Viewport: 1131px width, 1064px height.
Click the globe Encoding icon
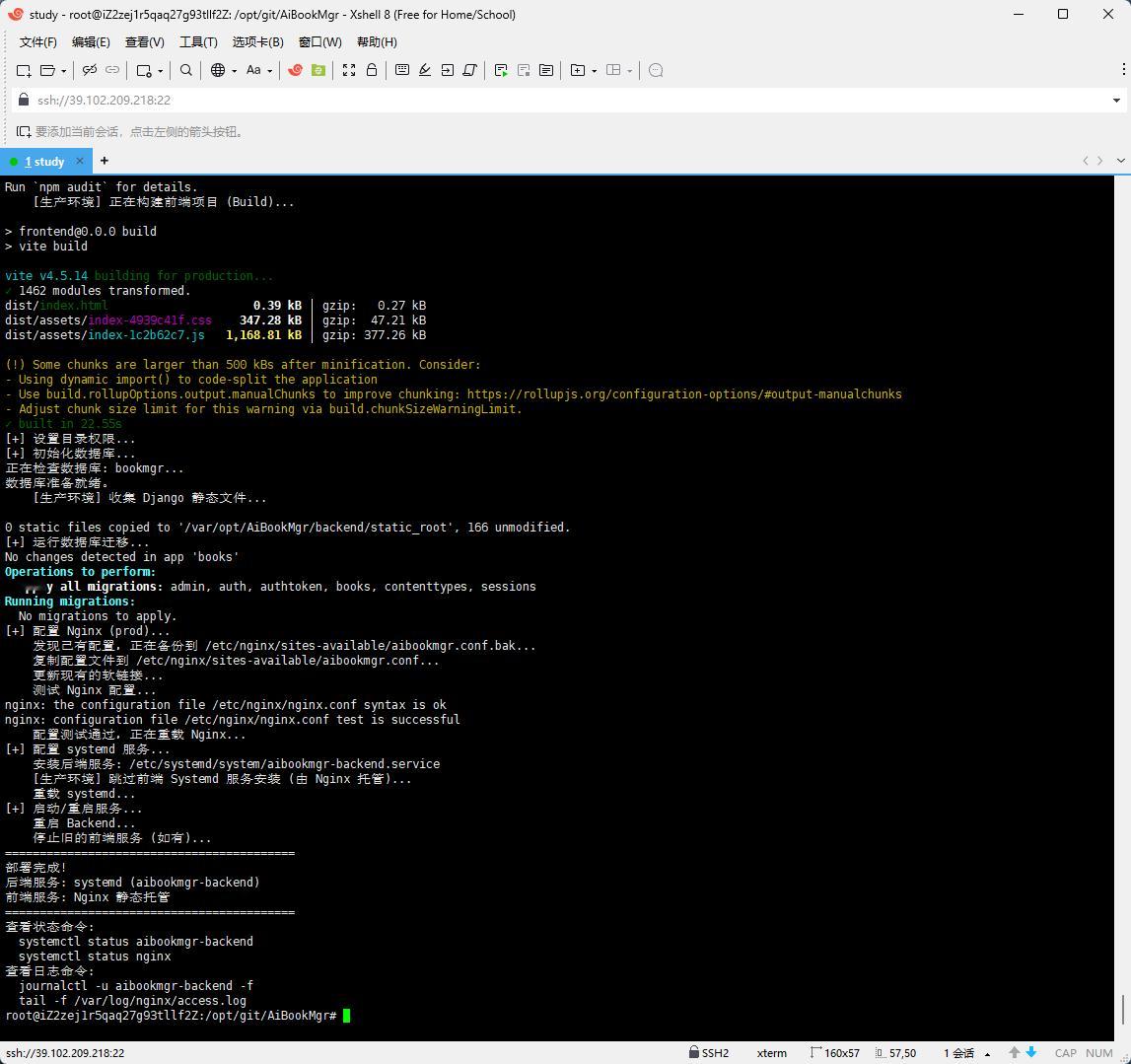(x=218, y=70)
